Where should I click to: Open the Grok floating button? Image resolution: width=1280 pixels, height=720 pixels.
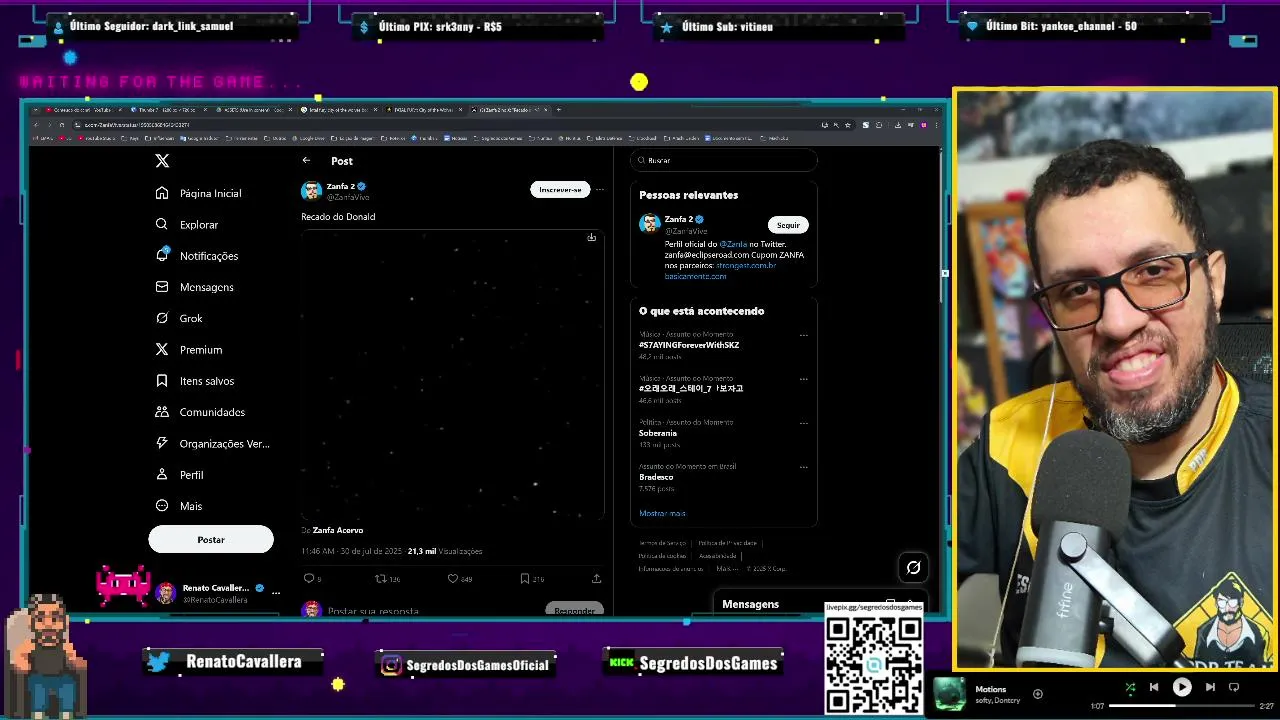tap(913, 568)
